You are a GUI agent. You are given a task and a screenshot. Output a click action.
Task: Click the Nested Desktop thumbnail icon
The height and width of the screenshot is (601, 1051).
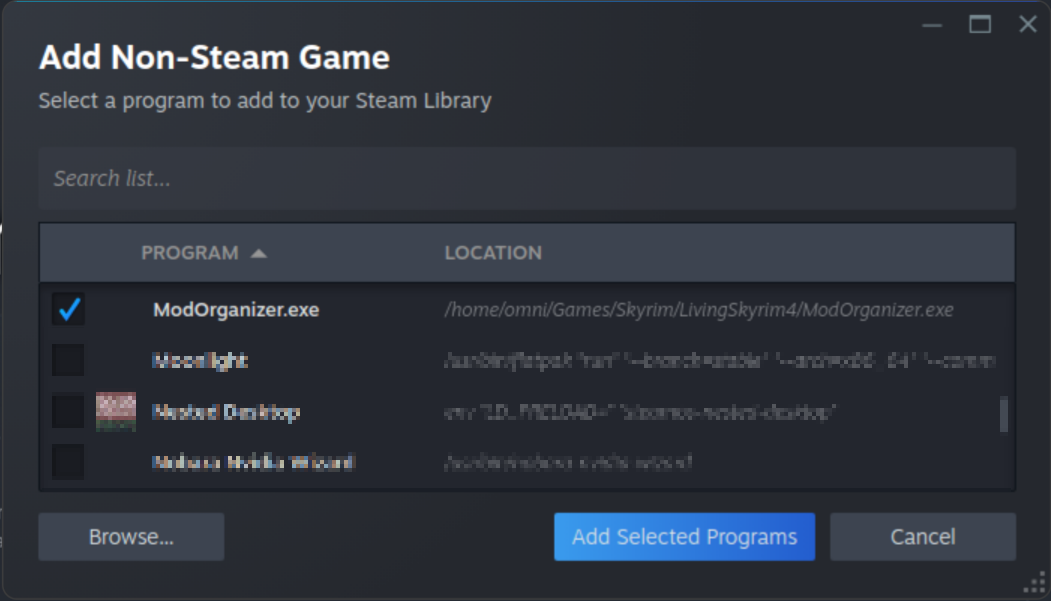pos(116,411)
